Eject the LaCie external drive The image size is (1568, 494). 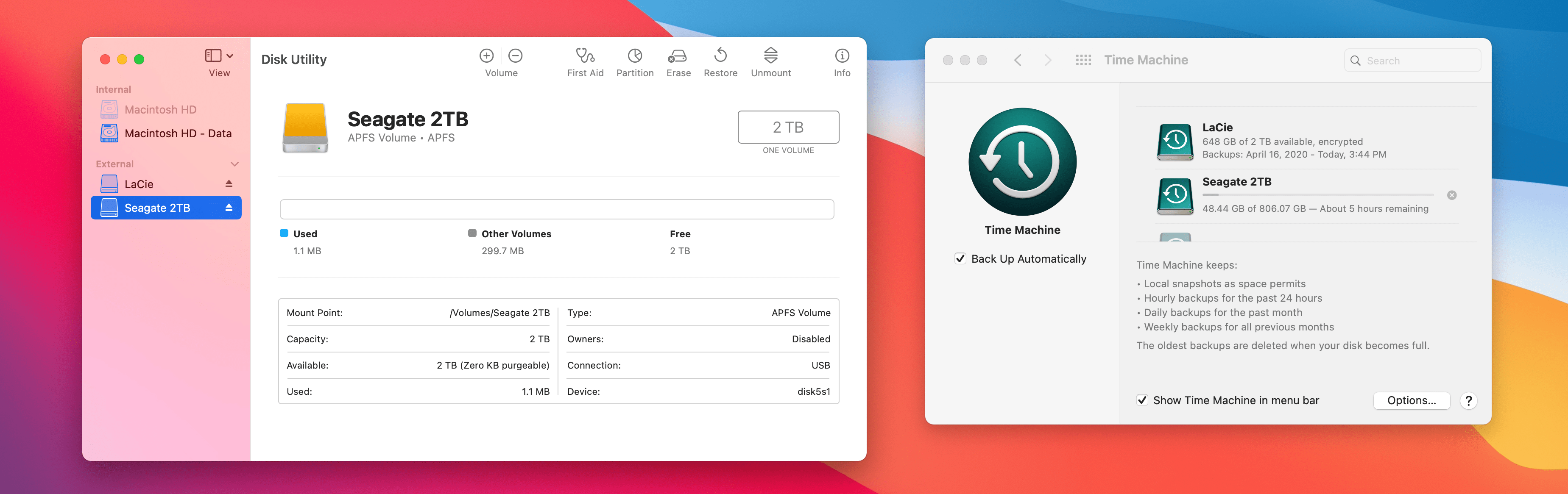pyautogui.click(x=229, y=183)
